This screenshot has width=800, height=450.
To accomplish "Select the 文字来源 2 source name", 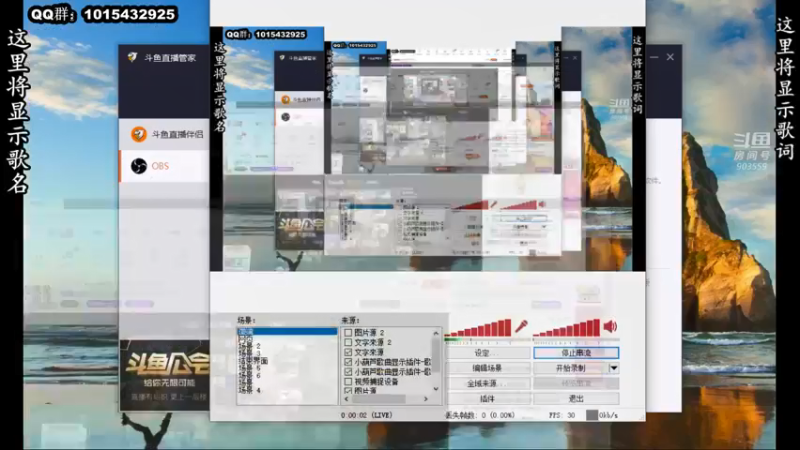I will (373, 342).
